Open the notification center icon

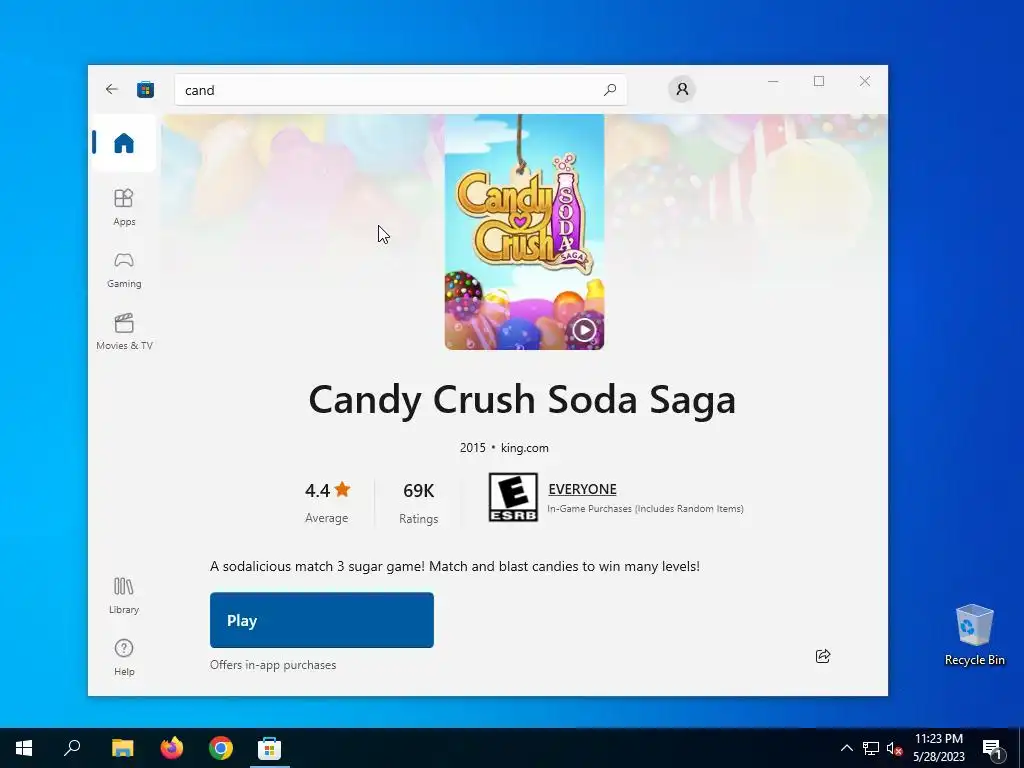(992, 748)
